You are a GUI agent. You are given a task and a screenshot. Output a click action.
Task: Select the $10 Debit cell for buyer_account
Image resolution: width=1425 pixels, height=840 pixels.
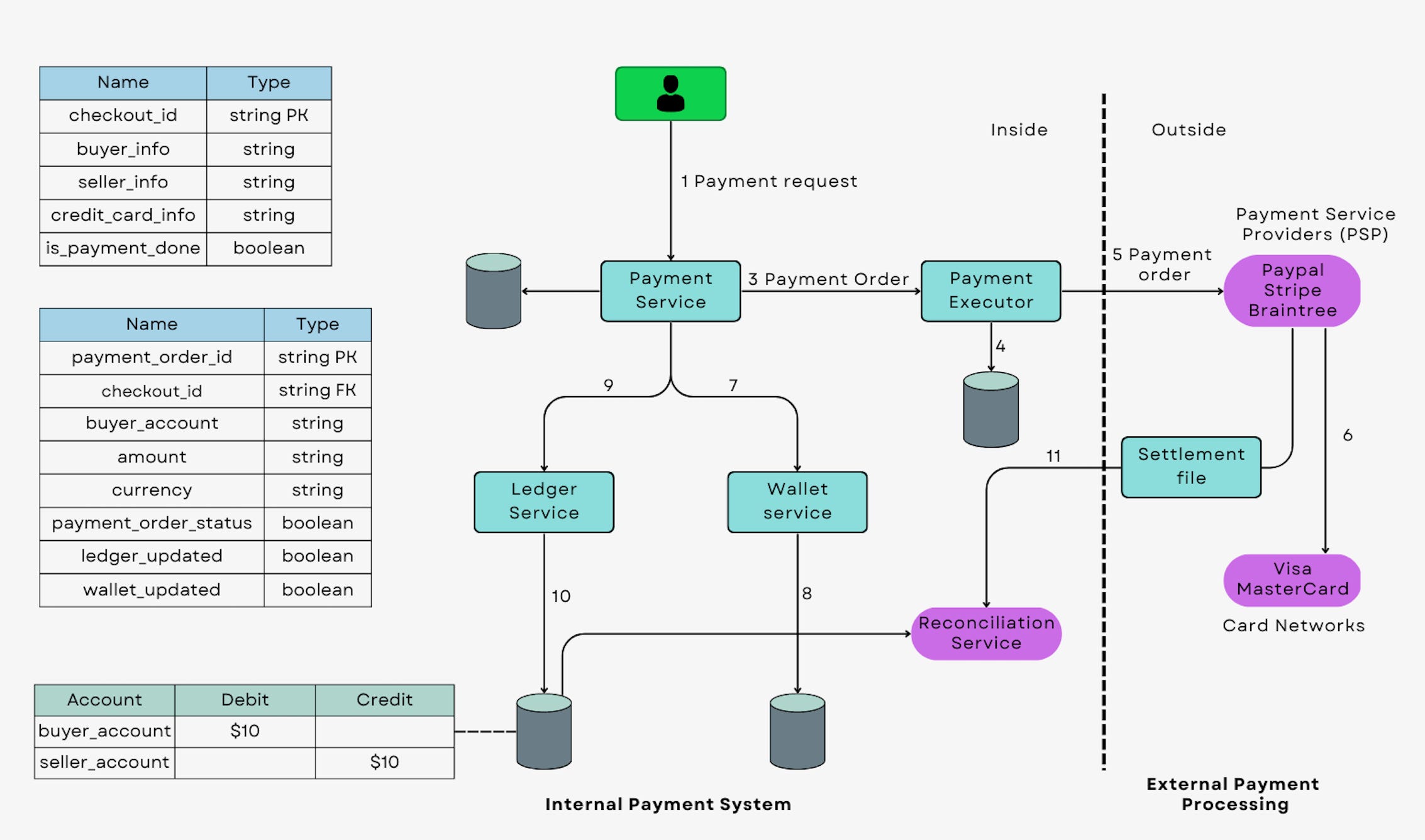[x=245, y=731]
